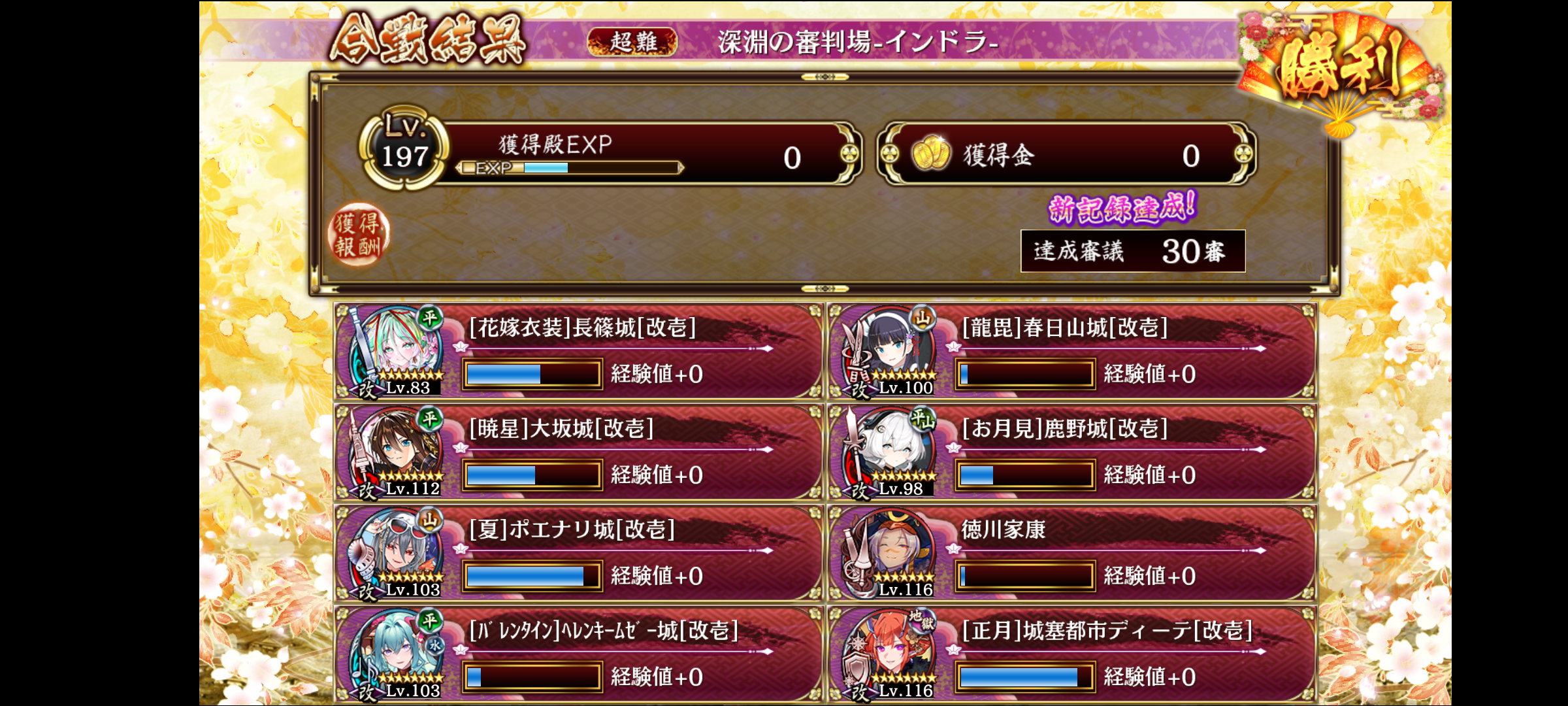Click the 徳川家康 character portrait
The height and width of the screenshot is (706, 1568).
(889, 554)
